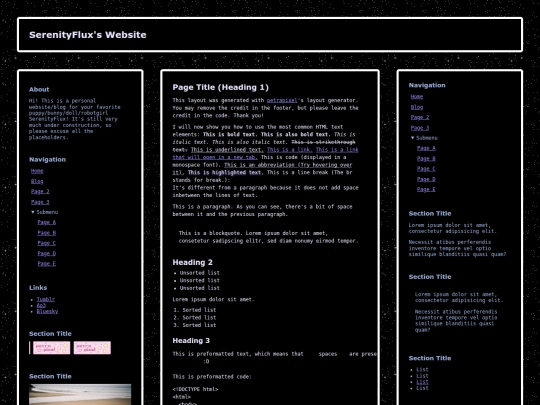Visit the Bluesky link
This screenshot has height=405, width=540.
pos(47,311)
